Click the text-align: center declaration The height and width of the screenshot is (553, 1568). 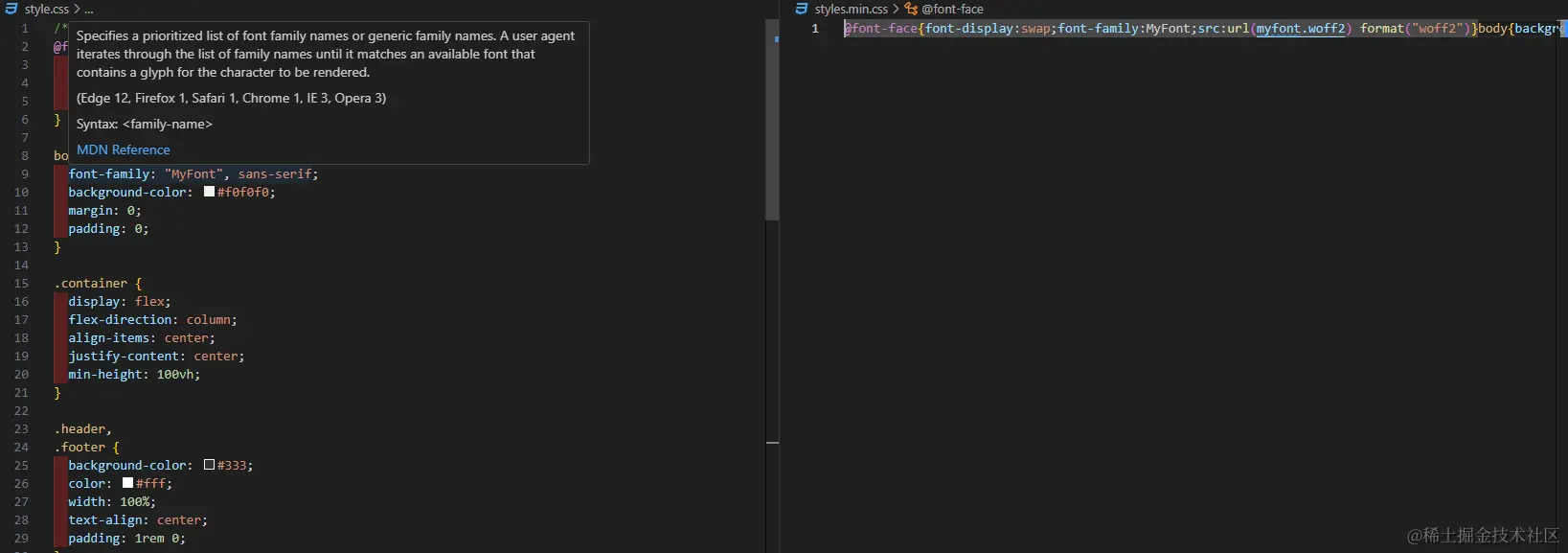click(x=138, y=519)
